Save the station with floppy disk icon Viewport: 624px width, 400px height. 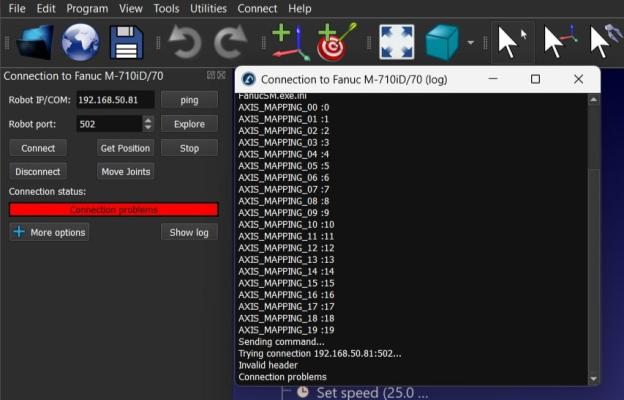coord(127,43)
